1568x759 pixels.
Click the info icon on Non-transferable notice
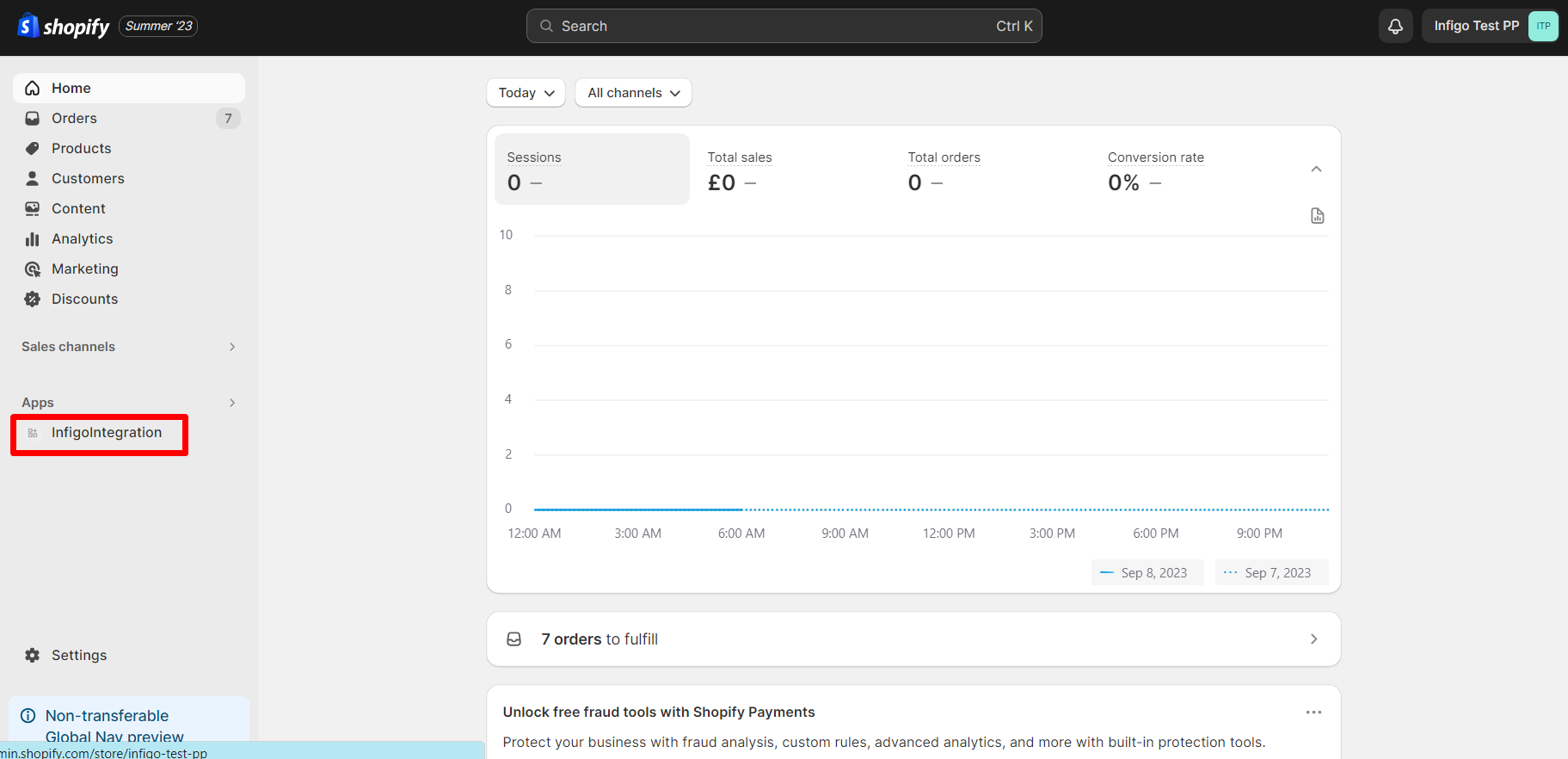point(28,716)
